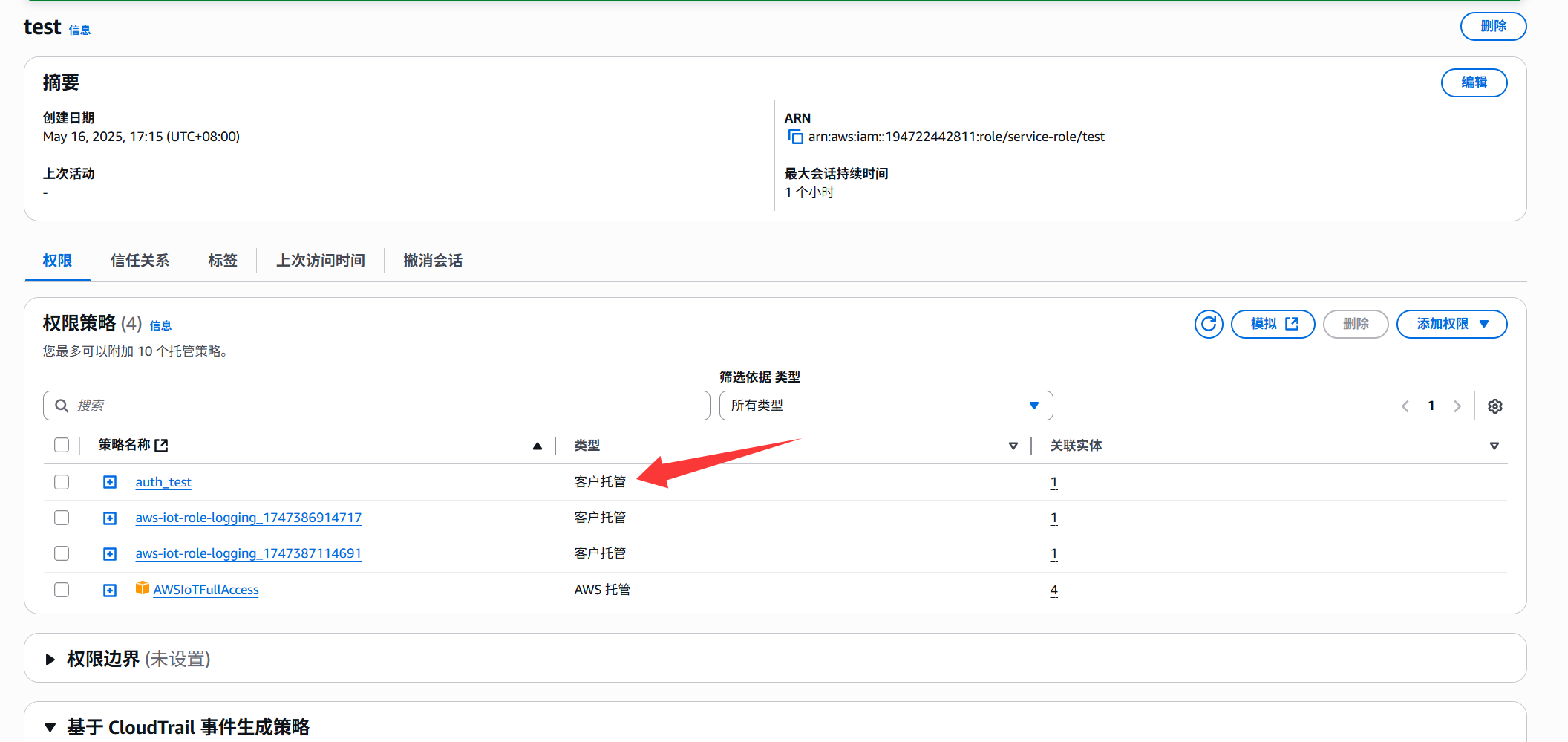Collapse the 基于 CloudTrail 事件生成策略 section
This screenshot has width=1568, height=742.
[50, 727]
